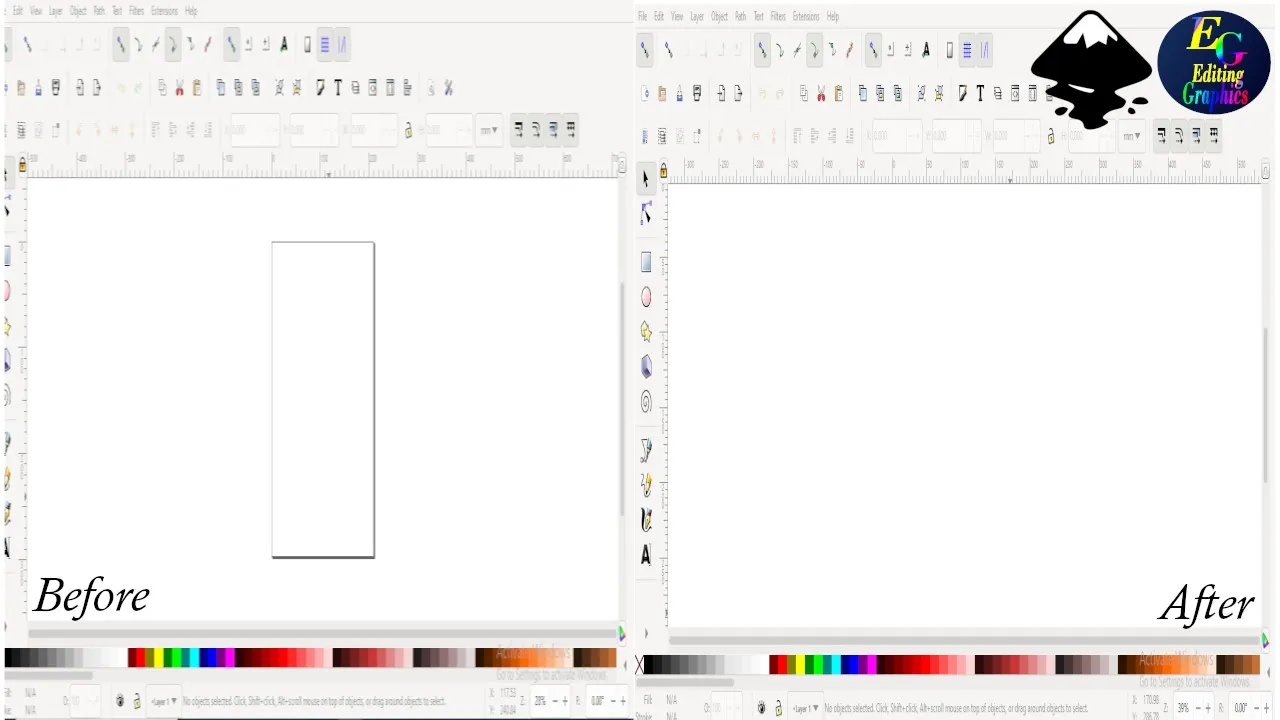The width and height of the screenshot is (1280, 720).
Task: Click Cut scissors icon in Before window
Action: pos(179,88)
